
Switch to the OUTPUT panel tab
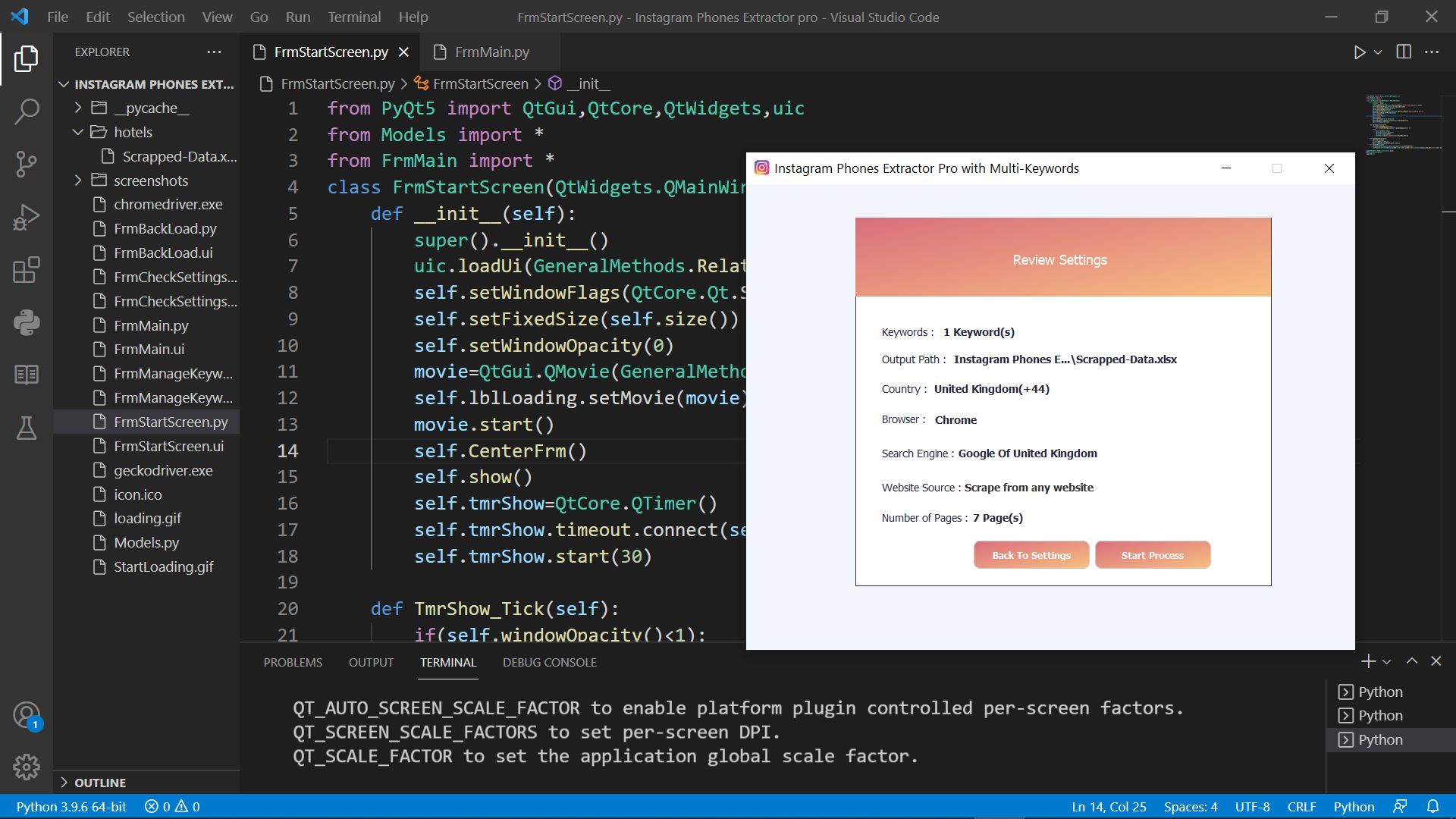pyautogui.click(x=371, y=662)
